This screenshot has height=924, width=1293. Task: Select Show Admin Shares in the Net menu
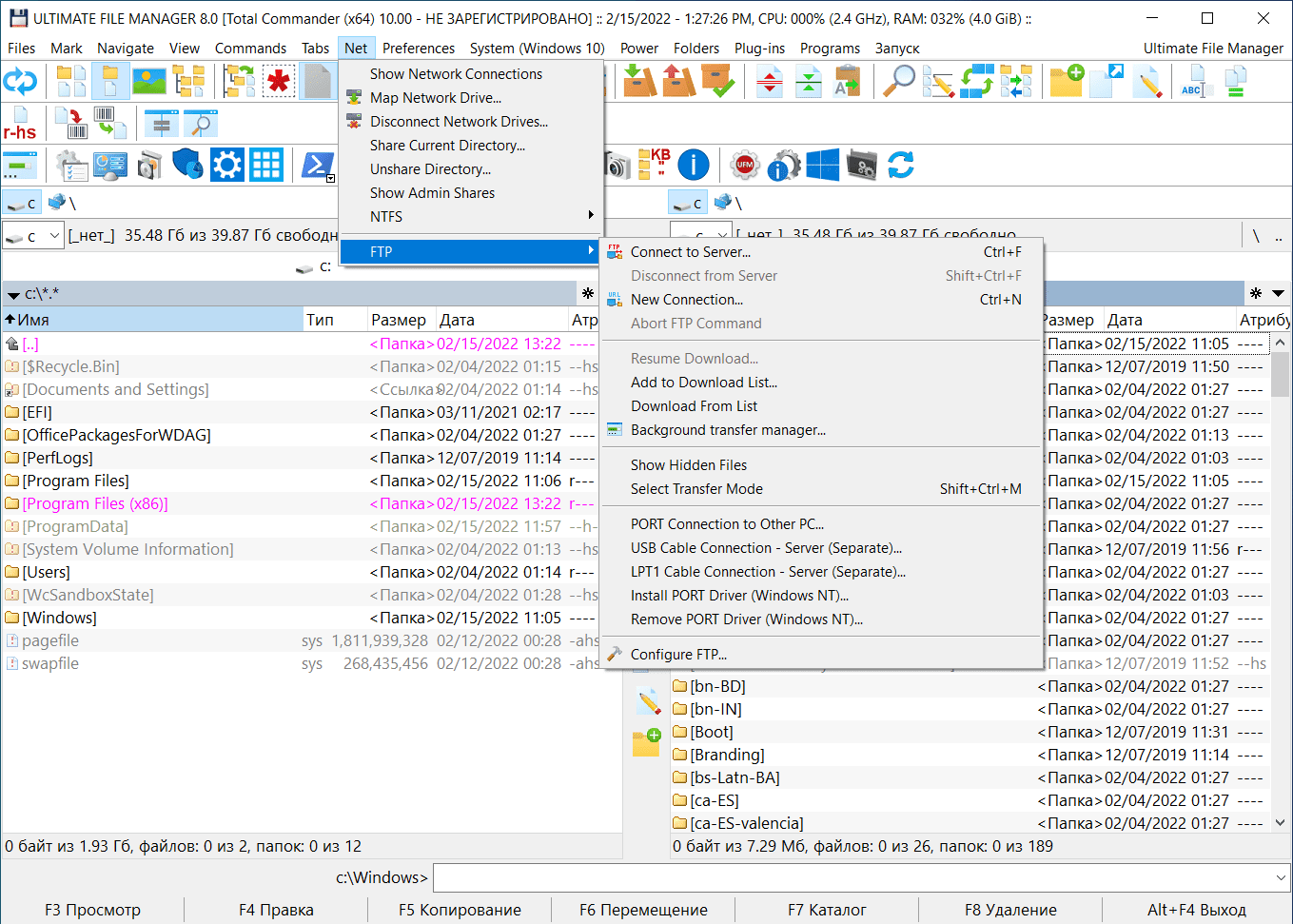(x=472, y=193)
